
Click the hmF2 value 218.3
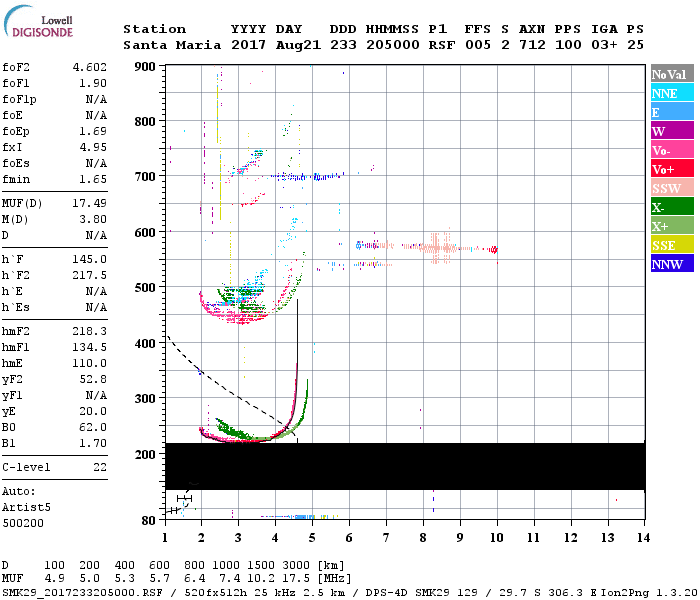90,331
